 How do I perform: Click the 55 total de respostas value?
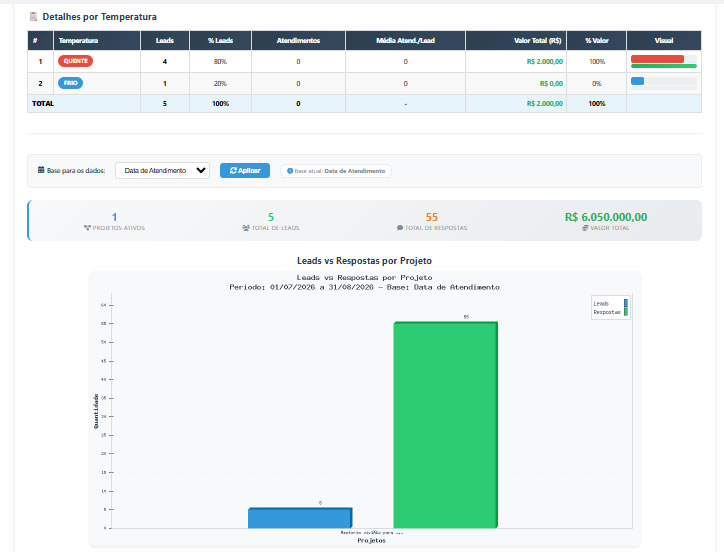[x=432, y=217]
